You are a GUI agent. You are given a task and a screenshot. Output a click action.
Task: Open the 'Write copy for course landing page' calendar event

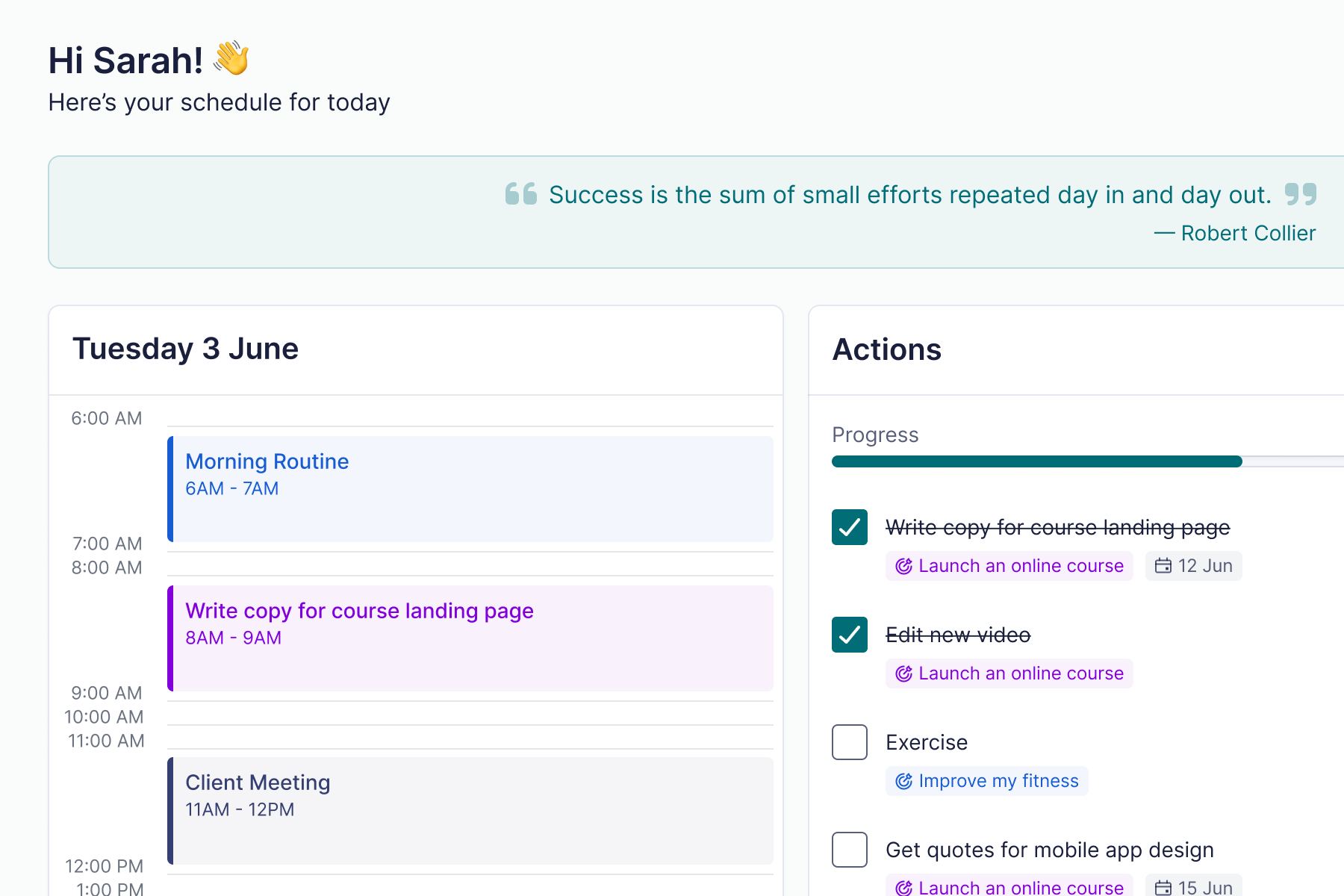point(470,638)
